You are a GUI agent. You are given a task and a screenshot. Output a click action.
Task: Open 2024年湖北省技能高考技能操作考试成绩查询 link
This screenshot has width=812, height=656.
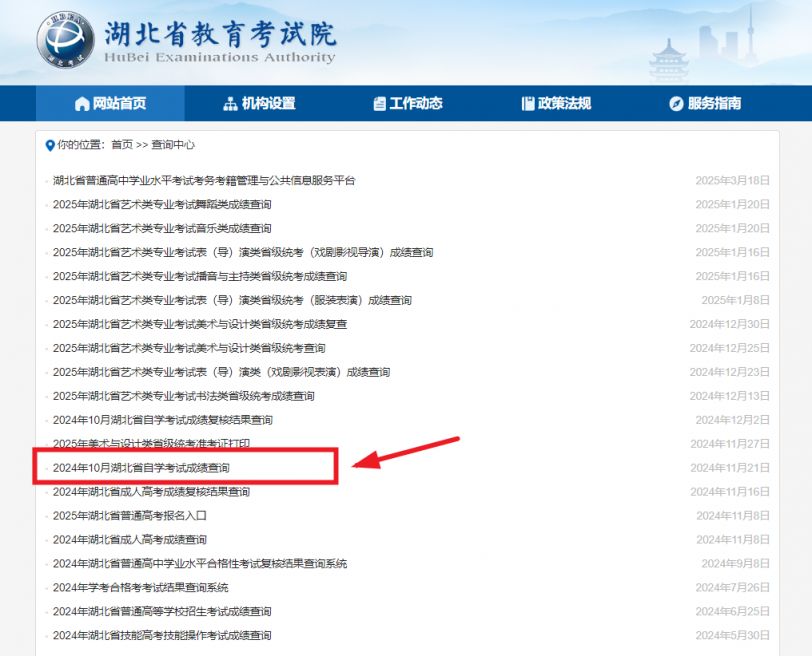pyautogui.click(x=161, y=636)
